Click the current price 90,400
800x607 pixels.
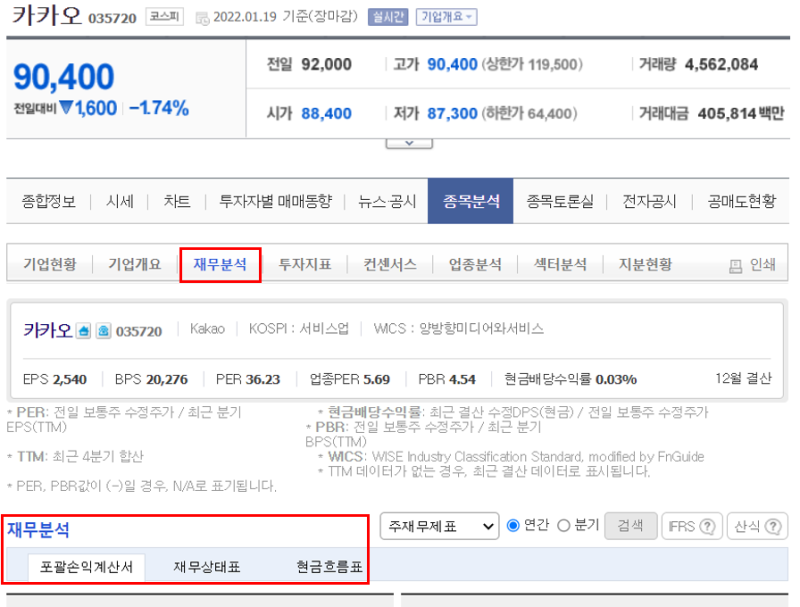(x=64, y=77)
